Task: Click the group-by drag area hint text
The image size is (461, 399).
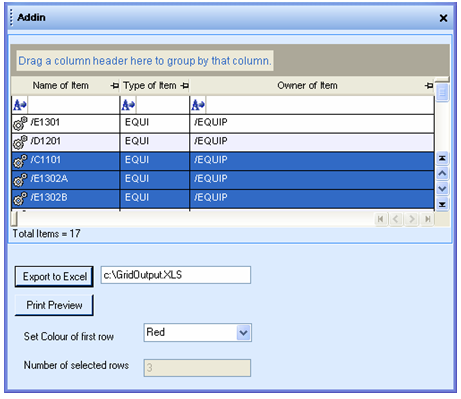Action: 145,61
